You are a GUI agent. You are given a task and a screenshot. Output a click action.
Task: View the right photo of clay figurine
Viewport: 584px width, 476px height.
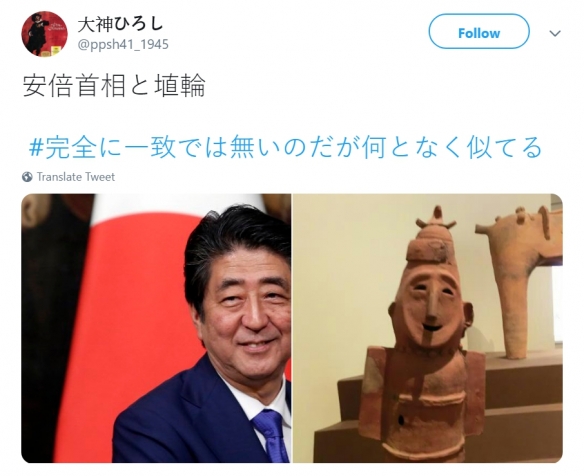click(428, 328)
